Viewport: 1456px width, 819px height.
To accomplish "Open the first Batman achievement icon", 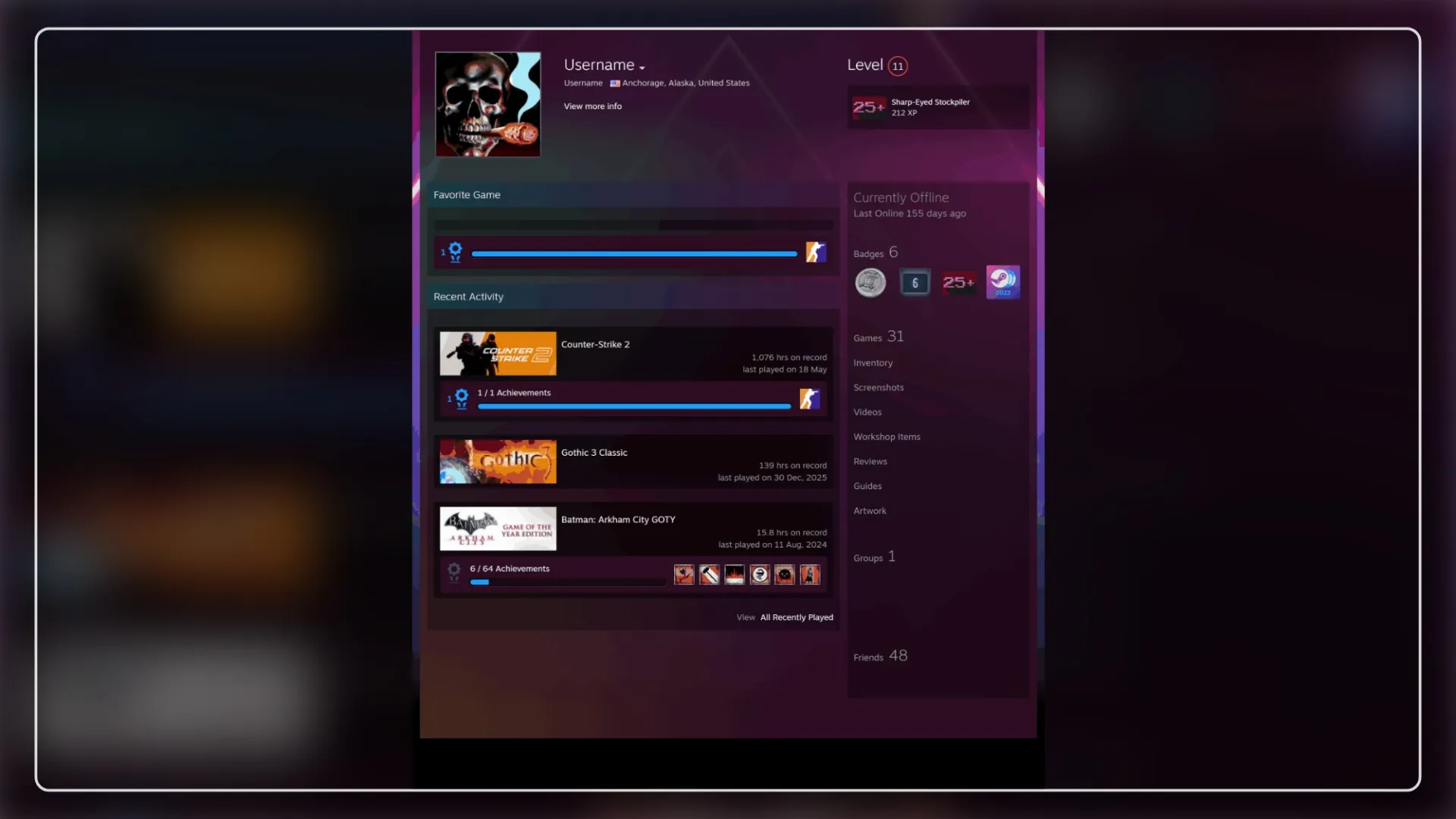I will tap(684, 575).
